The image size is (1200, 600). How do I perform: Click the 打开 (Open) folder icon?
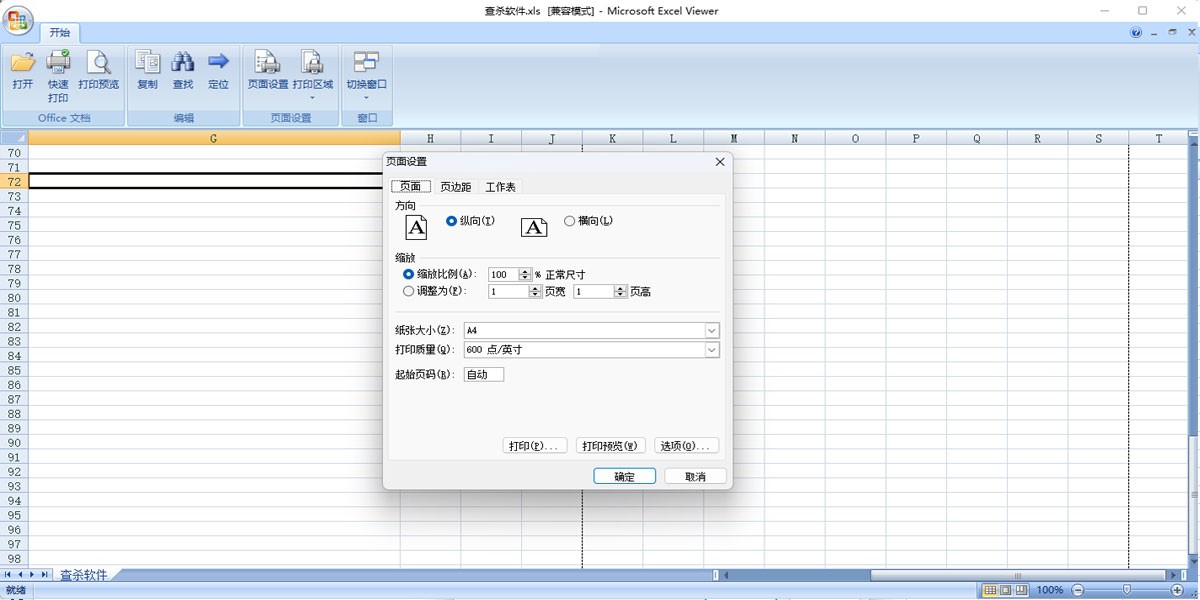(x=22, y=63)
